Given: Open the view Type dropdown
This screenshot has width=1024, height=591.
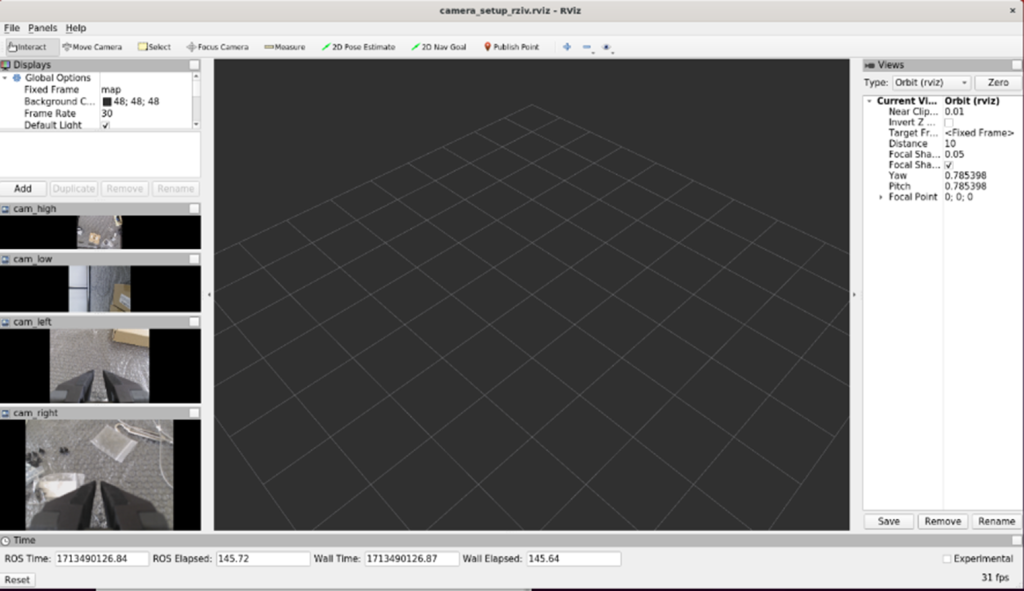Looking at the screenshot, I should click(x=930, y=82).
